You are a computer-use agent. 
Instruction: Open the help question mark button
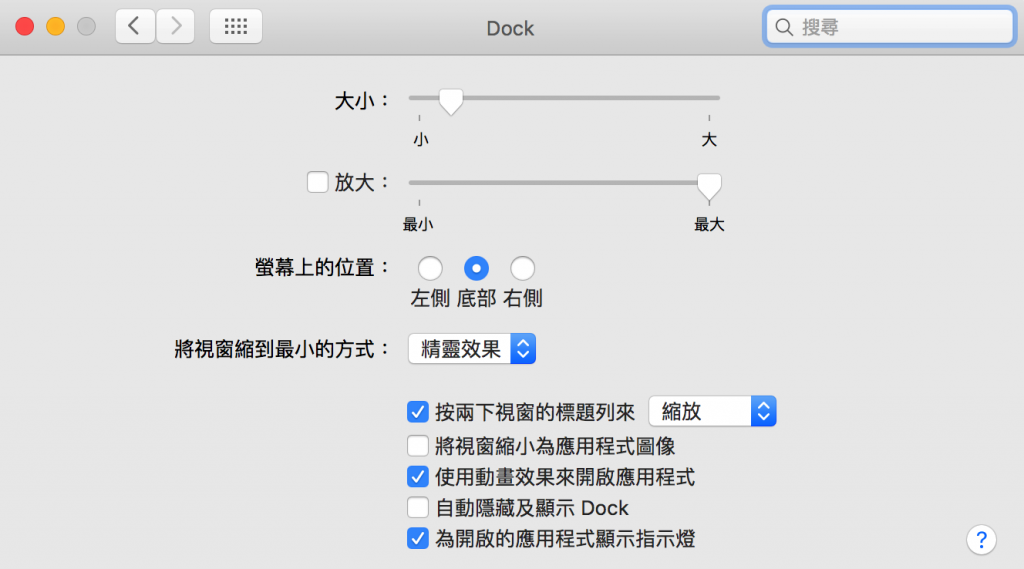click(981, 539)
